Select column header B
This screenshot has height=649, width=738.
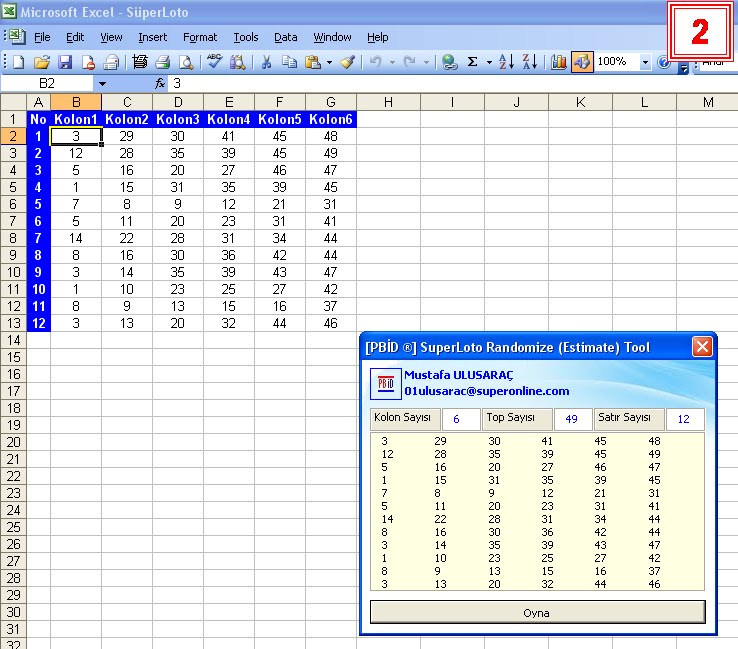(x=76, y=102)
